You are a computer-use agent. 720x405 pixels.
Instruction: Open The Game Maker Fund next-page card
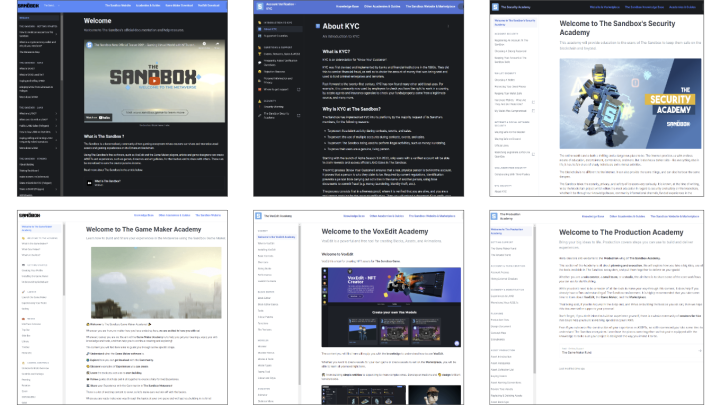pos(631,351)
